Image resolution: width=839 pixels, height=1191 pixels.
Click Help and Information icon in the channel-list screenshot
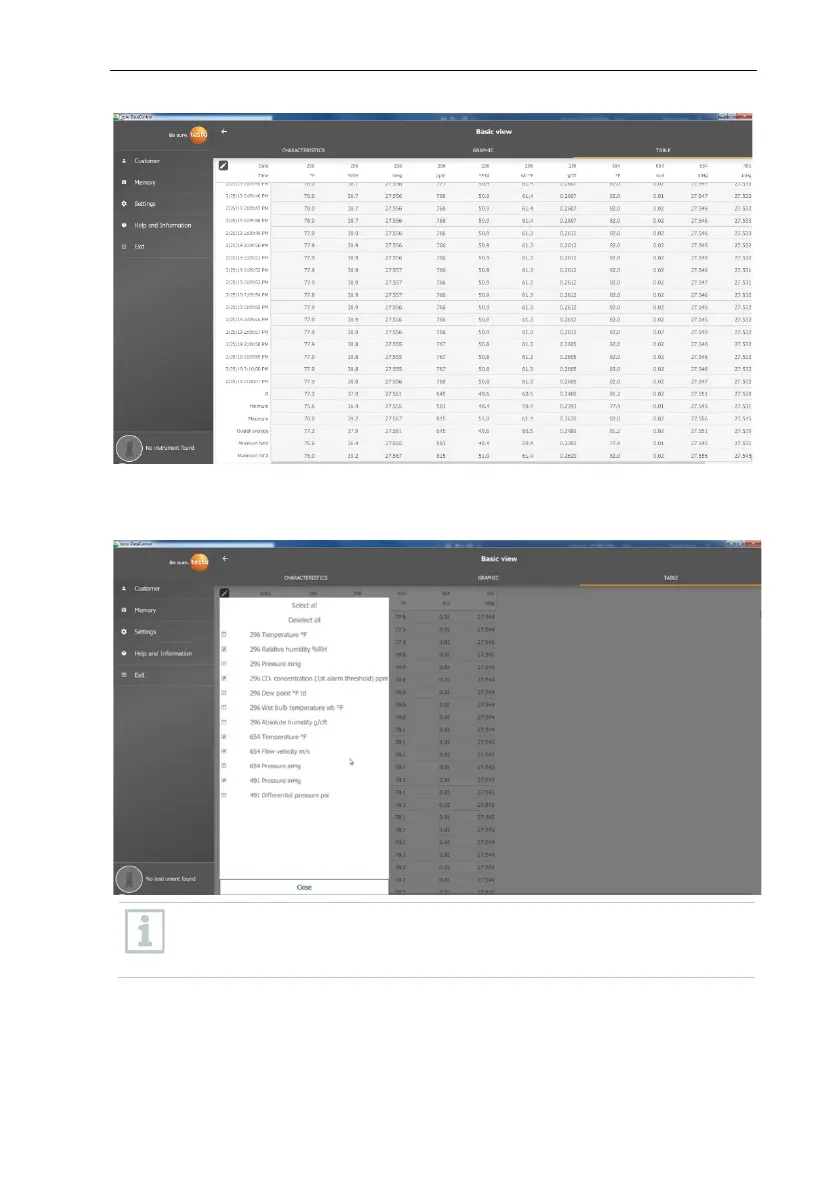point(124,653)
